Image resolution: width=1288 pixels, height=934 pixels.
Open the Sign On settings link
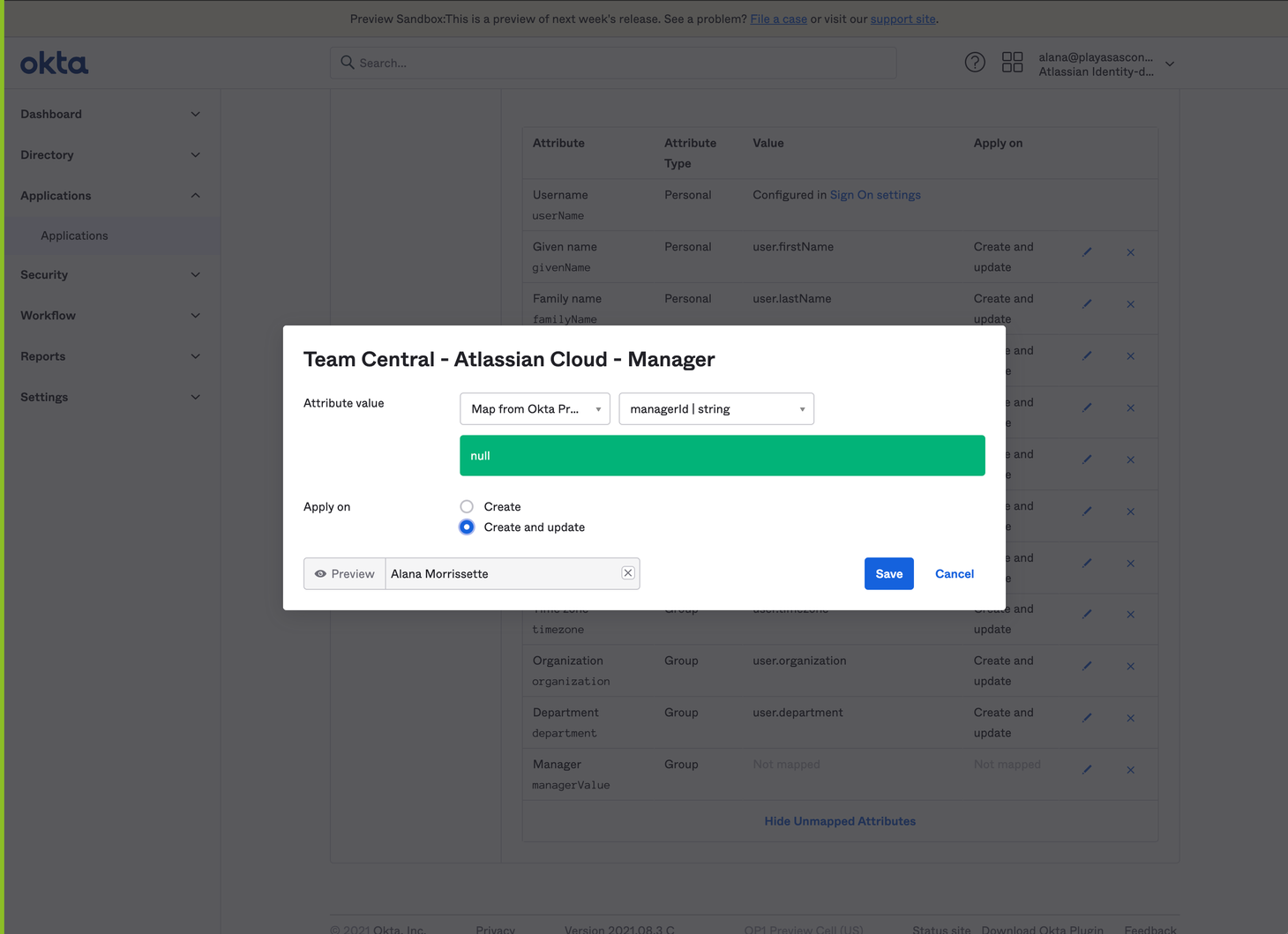875,195
